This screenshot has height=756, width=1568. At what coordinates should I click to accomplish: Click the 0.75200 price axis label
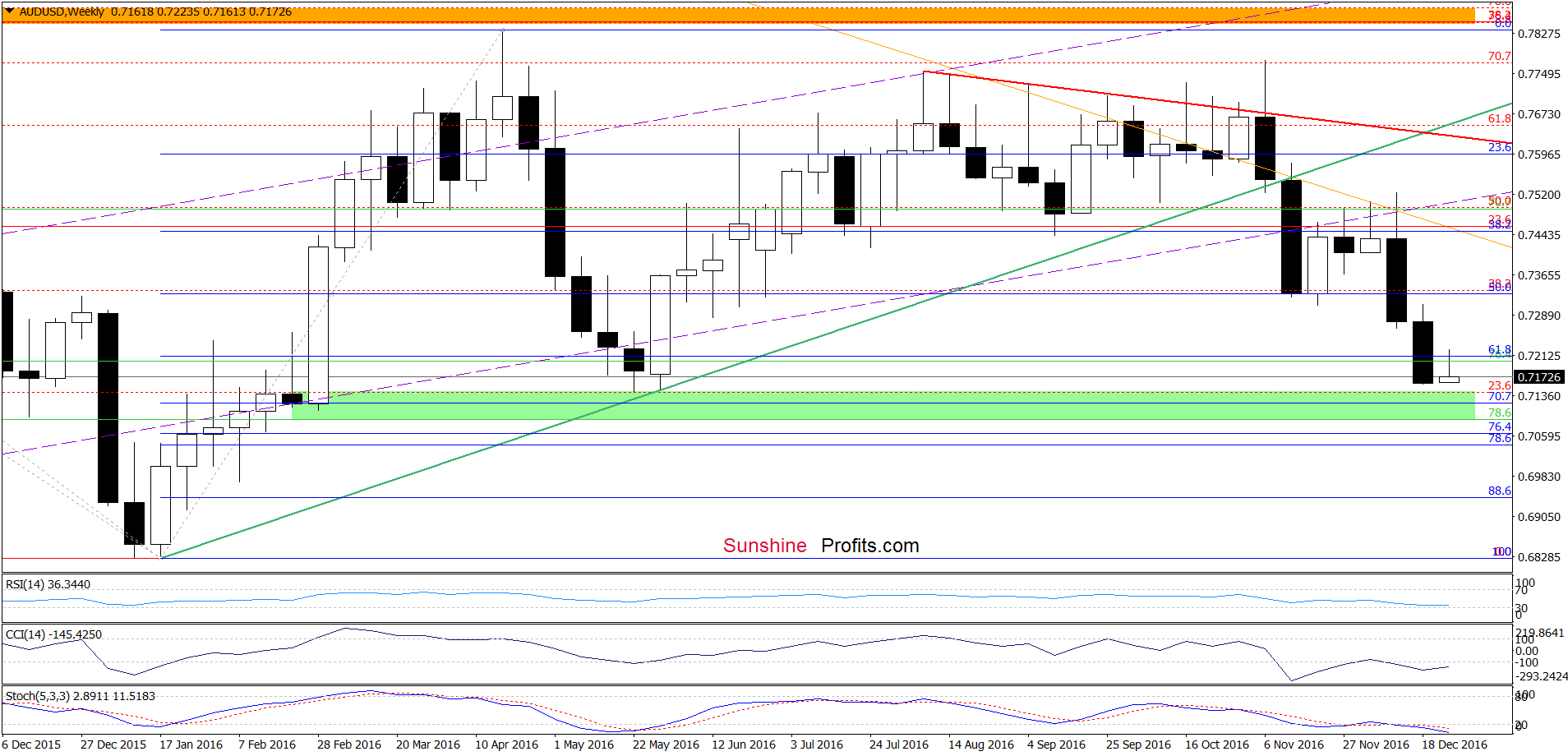[x=1538, y=195]
